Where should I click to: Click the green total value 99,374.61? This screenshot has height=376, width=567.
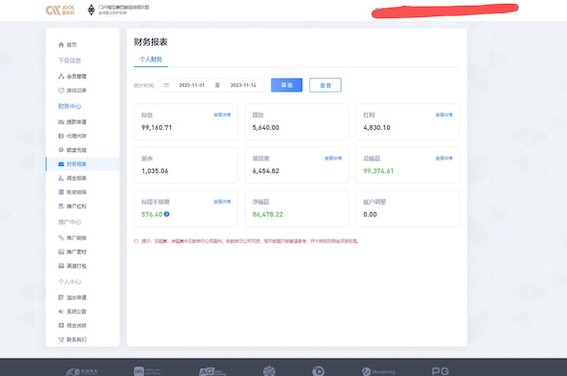pos(379,171)
